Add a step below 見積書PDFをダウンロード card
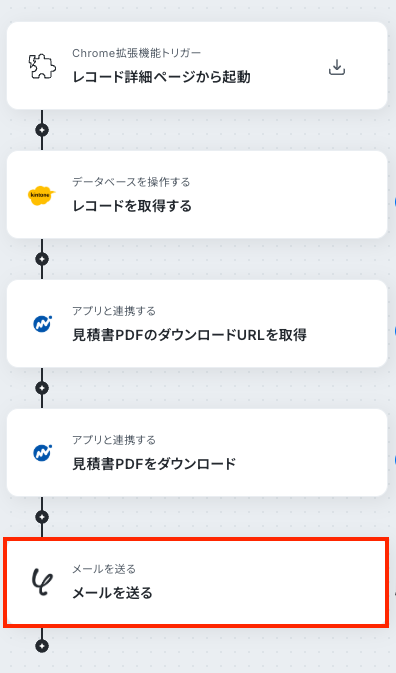The width and height of the screenshot is (396, 673). (42, 517)
